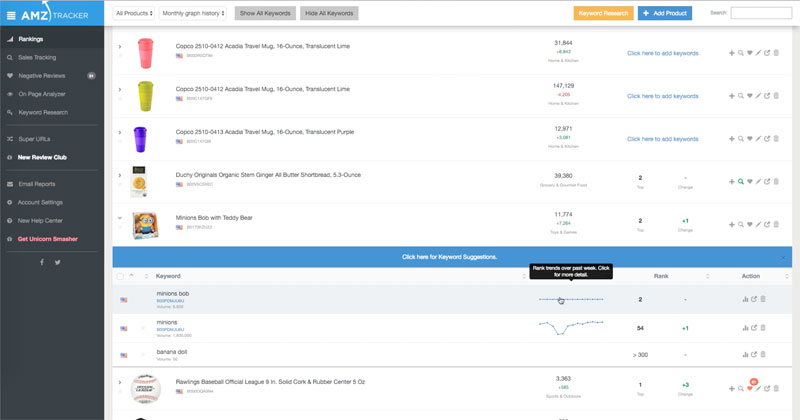Expand the Translucent Purple Copco mug row
Screen dimensions: 800x420
(120, 132)
